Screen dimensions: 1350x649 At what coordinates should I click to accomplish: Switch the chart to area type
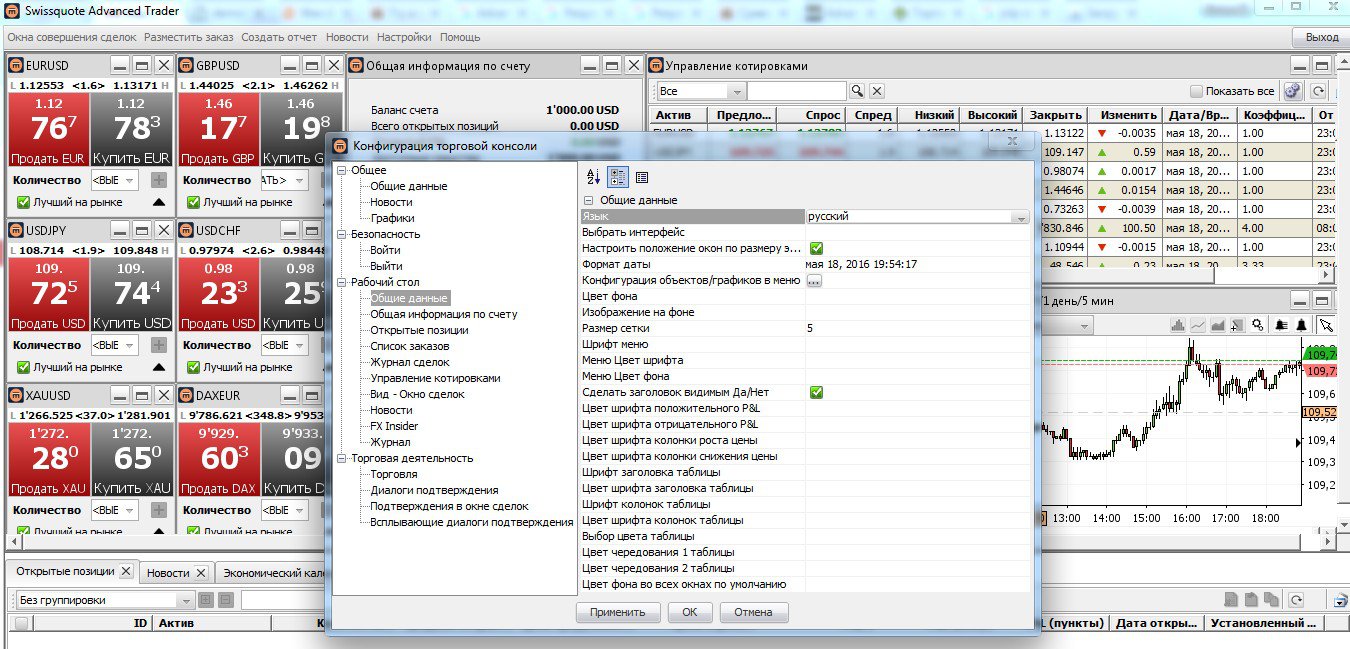click(1218, 325)
